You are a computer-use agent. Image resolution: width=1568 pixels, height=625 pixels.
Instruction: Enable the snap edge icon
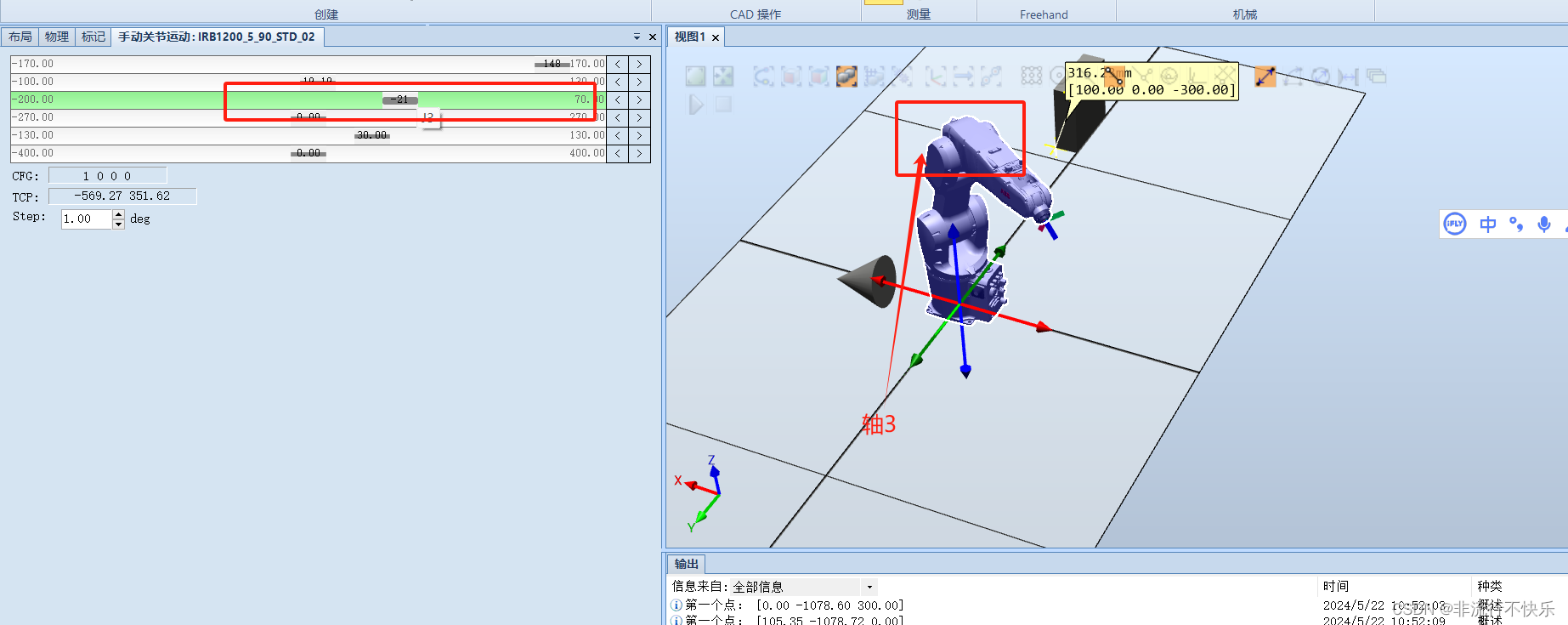coord(1142,77)
